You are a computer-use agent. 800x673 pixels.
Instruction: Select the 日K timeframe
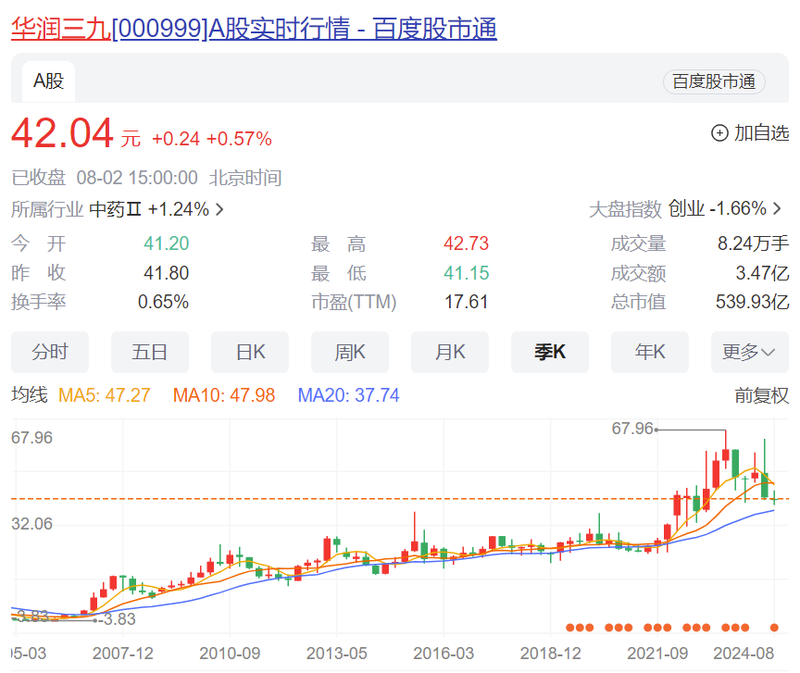[x=249, y=352]
